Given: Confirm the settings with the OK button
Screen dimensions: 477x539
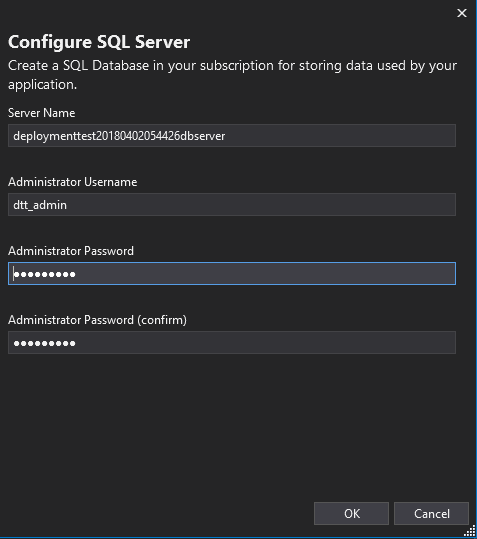Looking at the screenshot, I should click(x=351, y=513).
